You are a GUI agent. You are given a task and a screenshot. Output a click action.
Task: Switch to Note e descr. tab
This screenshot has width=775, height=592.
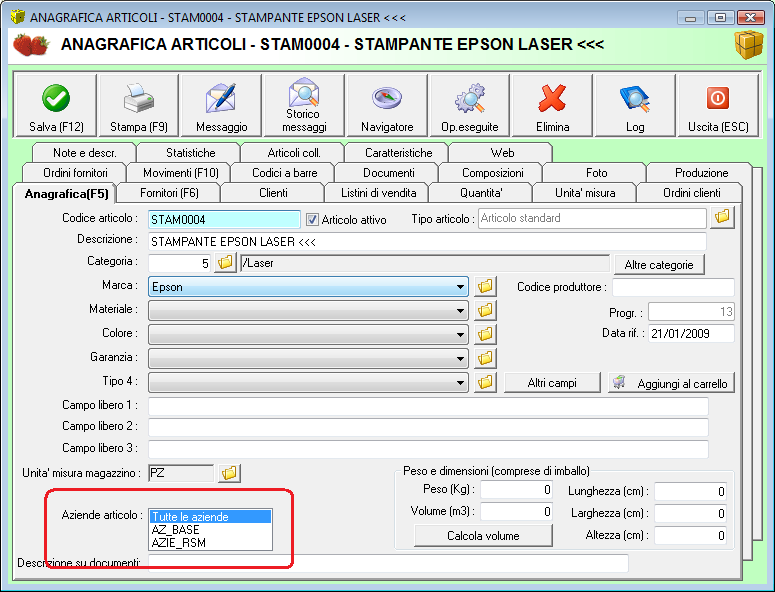point(85,153)
